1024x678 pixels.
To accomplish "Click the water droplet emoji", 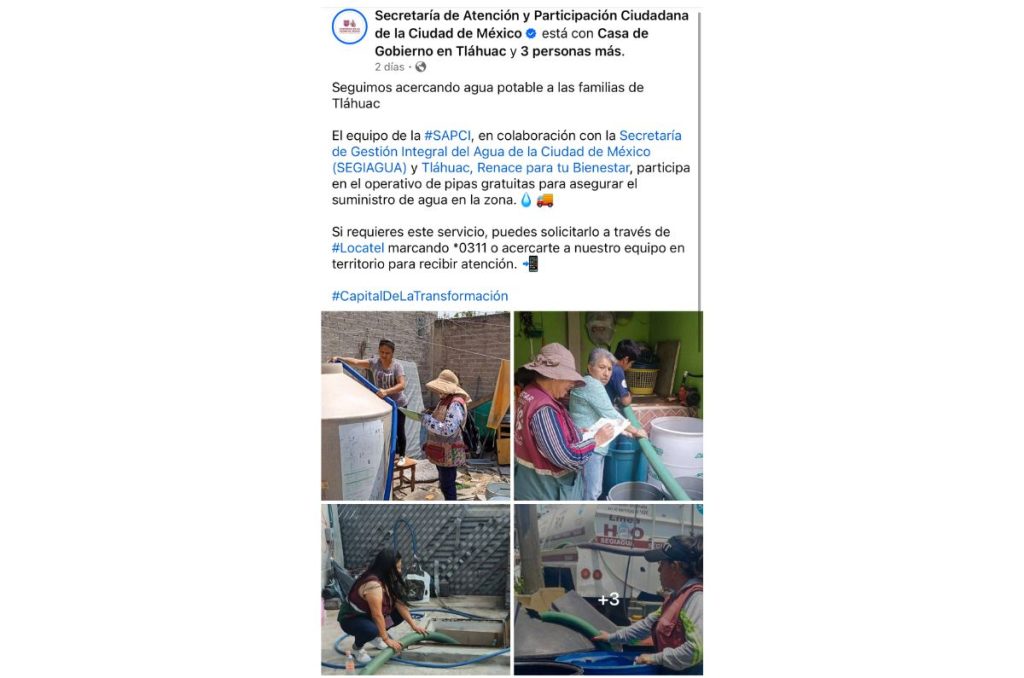I will (526, 200).
